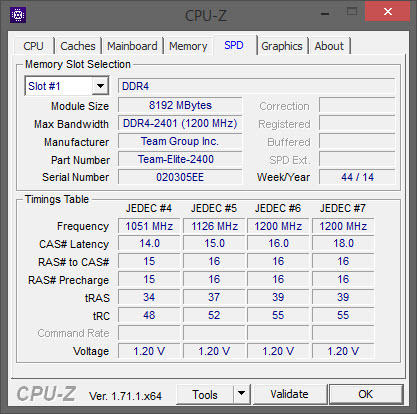Expand the Tools dropdown arrow
Viewport: 417px width, 414px height.
pyautogui.click(x=241, y=394)
